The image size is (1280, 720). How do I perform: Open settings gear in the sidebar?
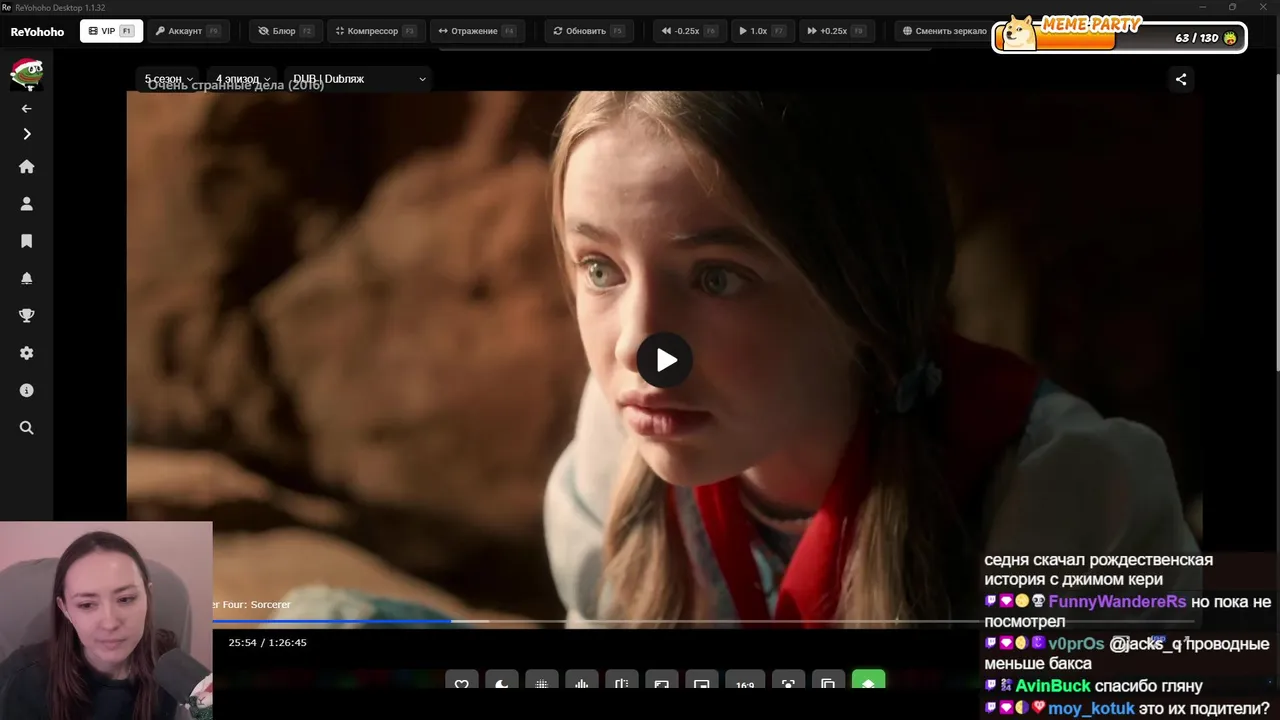(27, 353)
